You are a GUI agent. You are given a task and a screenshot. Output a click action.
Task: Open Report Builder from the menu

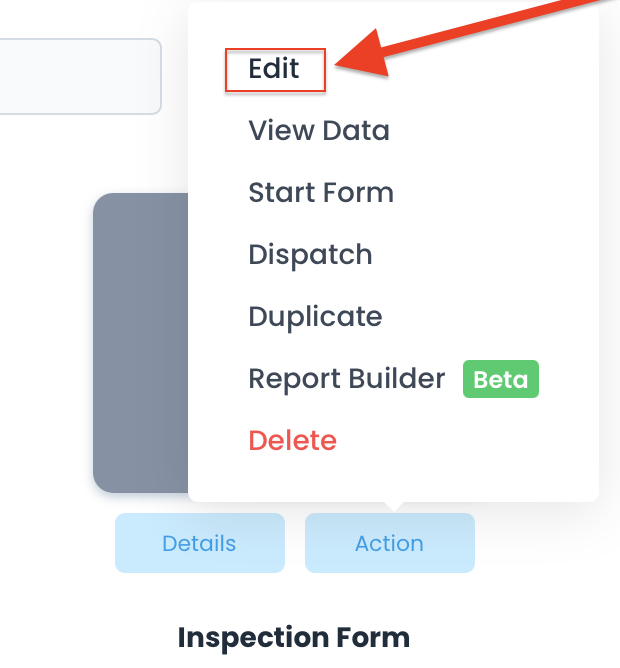[x=346, y=379]
